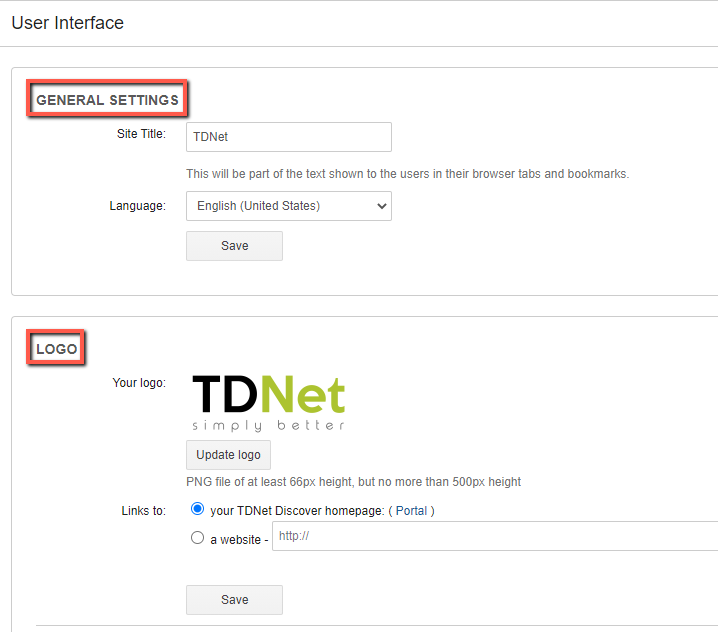Click the http:// website URL field
Viewport: 718px width, 632px height.
click(495, 536)
